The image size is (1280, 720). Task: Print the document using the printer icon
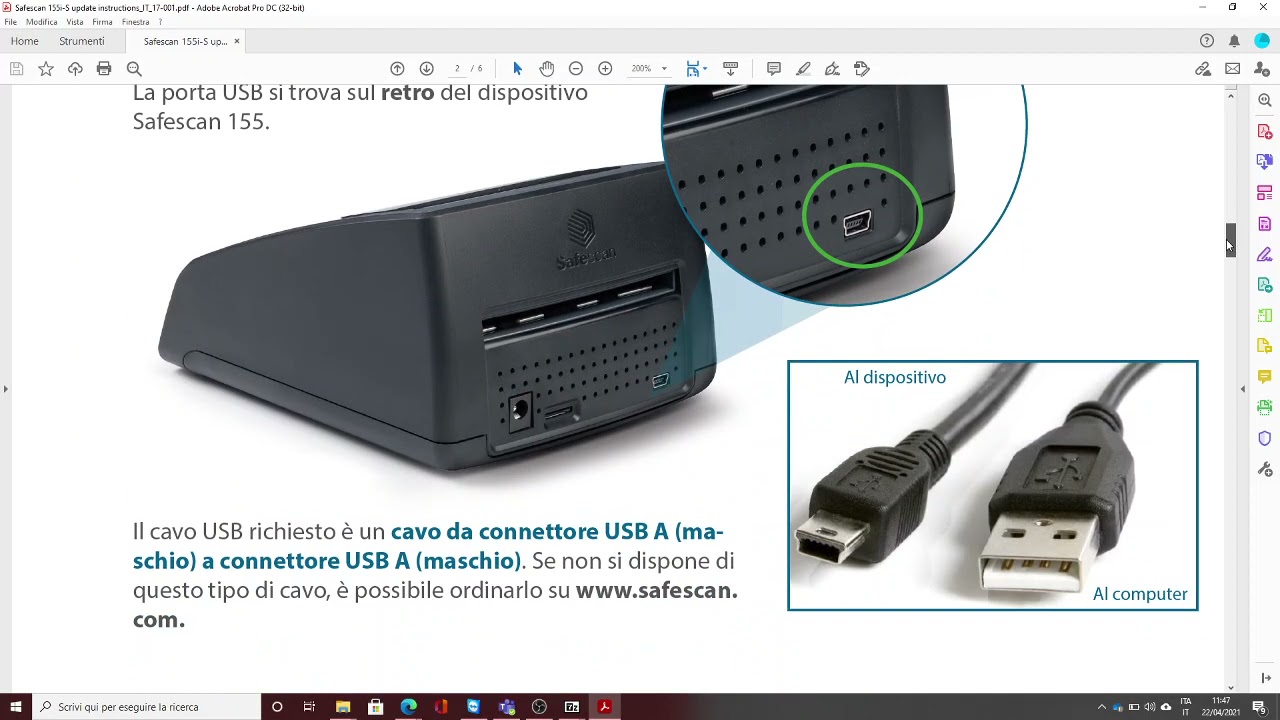(104, 69)
